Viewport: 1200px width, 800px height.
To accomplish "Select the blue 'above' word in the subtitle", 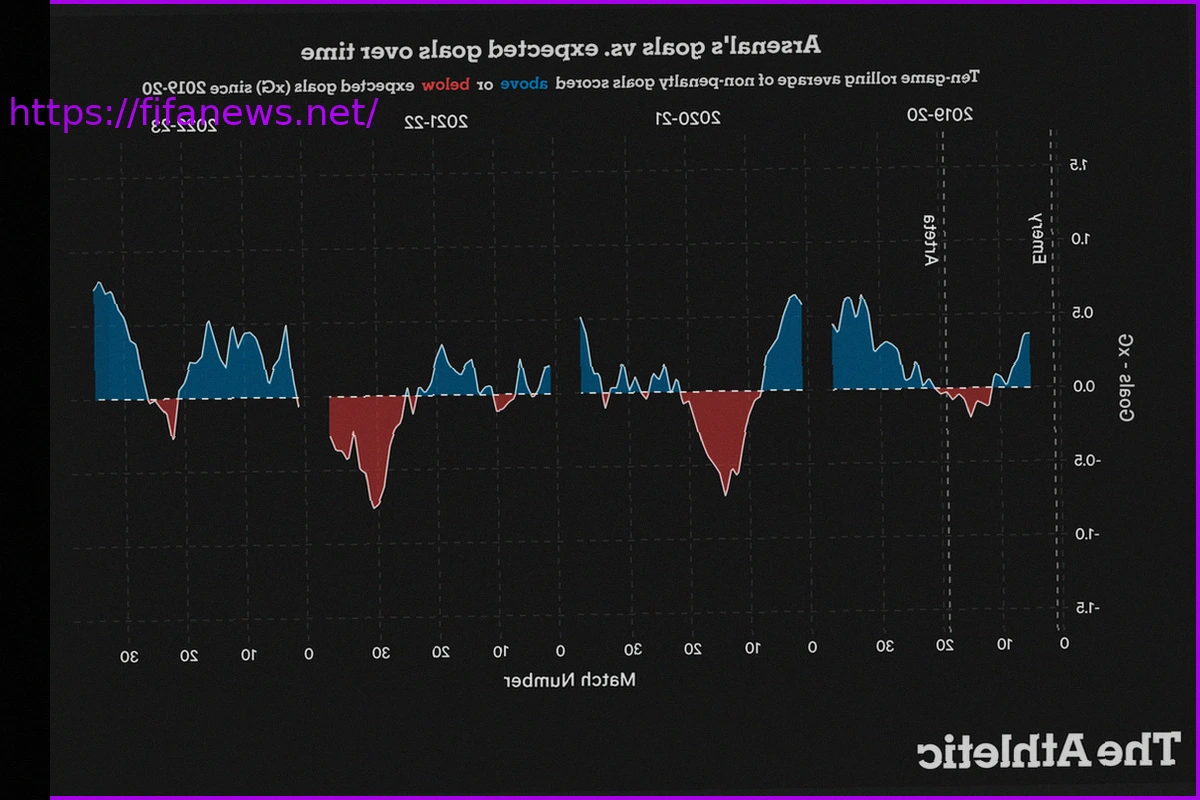I will [x=524, y=84].
